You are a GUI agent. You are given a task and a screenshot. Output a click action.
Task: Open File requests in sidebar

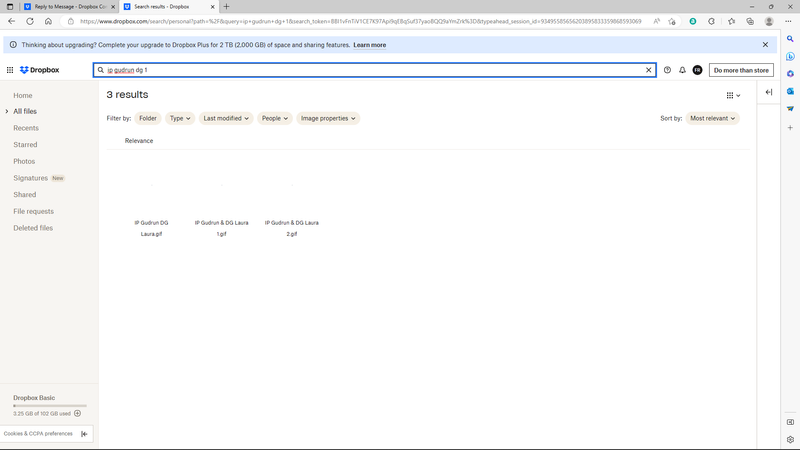click(33, 211)
